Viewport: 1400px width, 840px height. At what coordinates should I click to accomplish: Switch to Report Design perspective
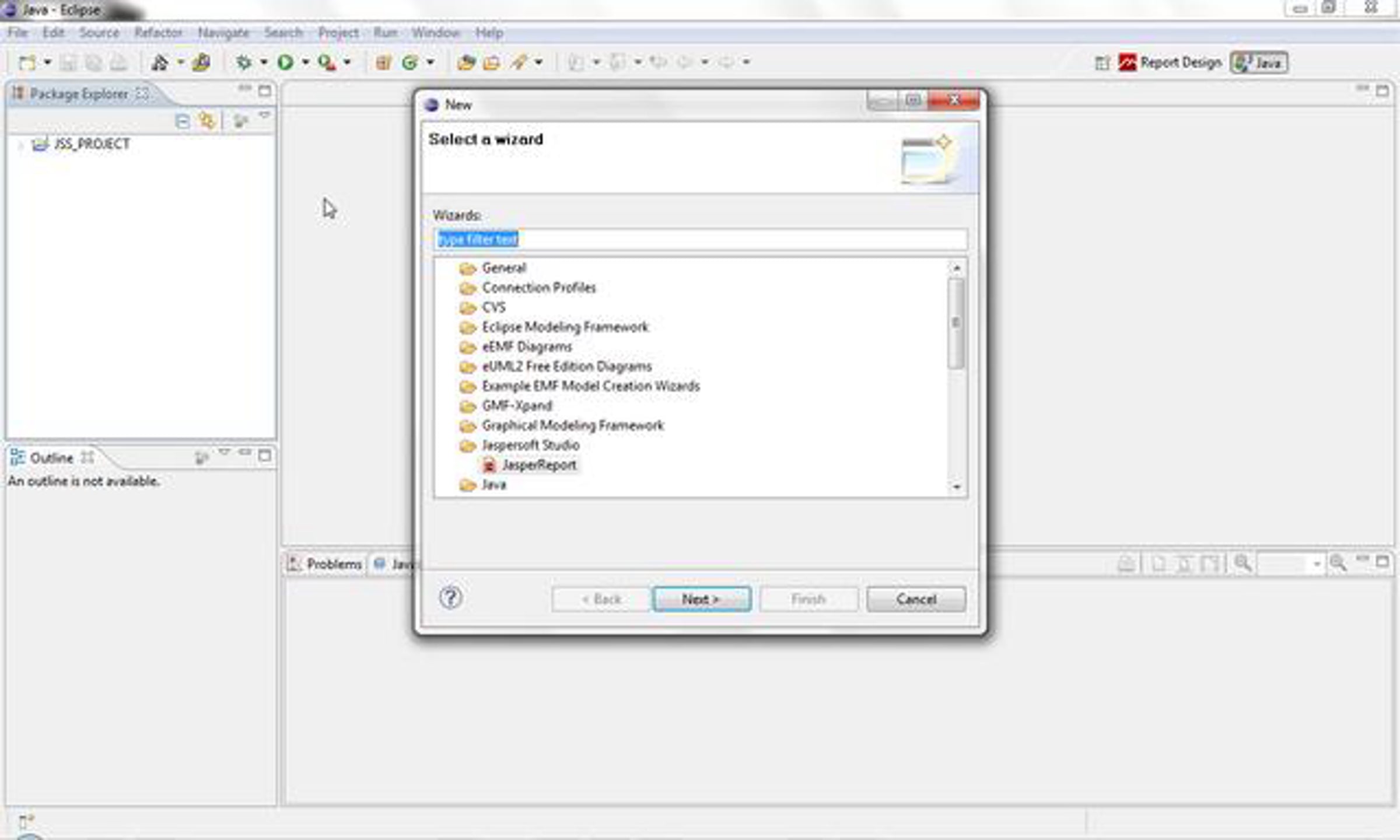1170,62
